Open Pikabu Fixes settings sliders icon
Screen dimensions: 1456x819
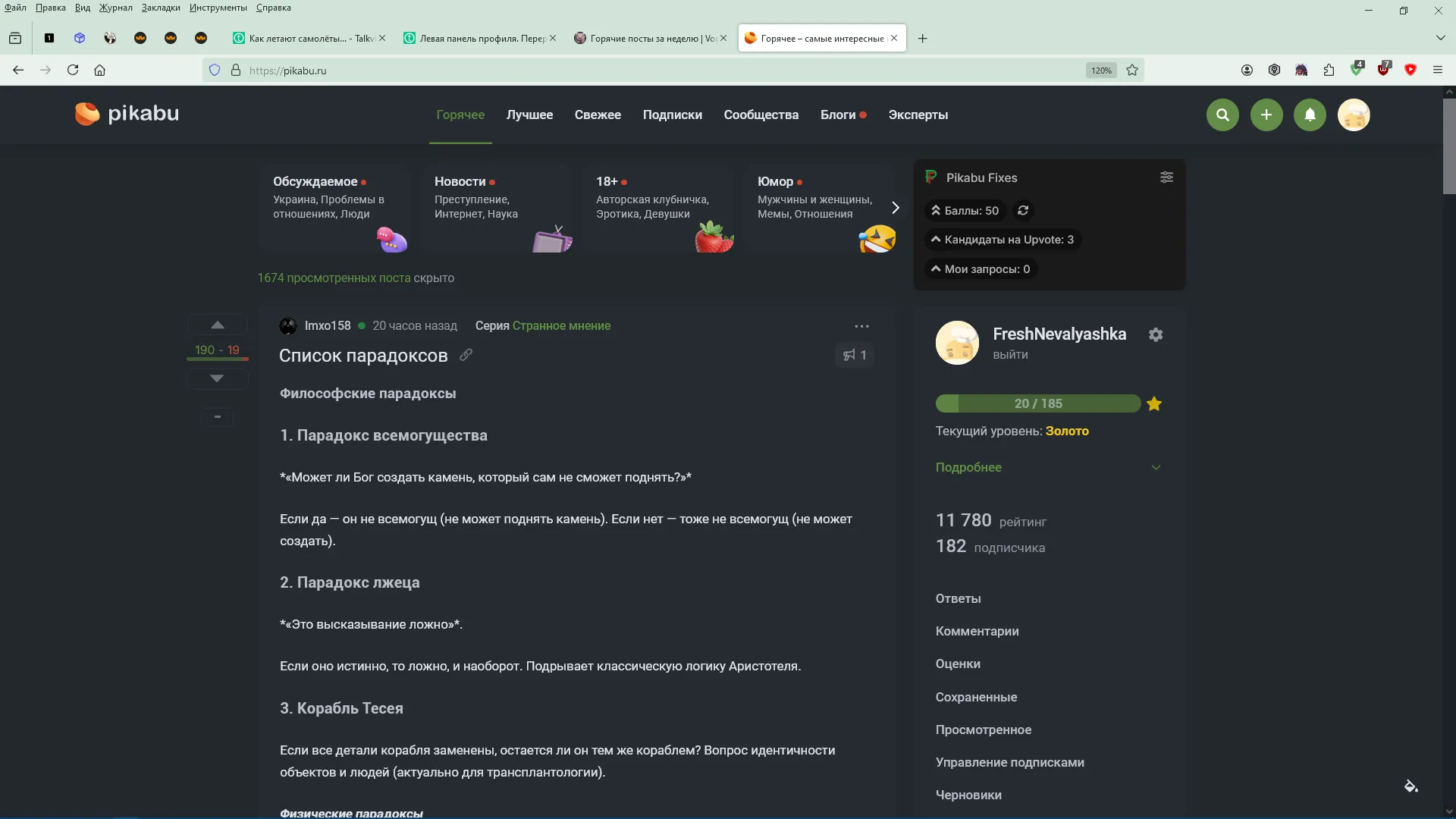[x=1166, y=177]
